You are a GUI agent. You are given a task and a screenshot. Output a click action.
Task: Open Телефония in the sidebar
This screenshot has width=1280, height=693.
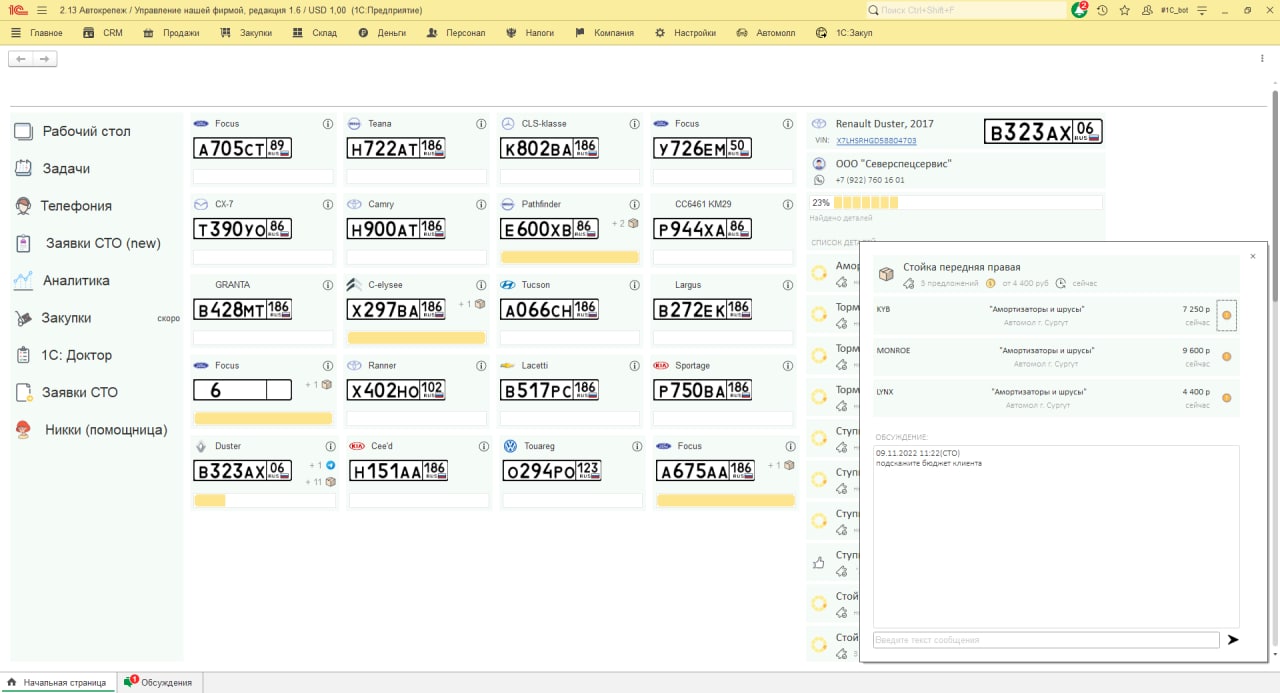pyautogui.click(x=76, y=206)
